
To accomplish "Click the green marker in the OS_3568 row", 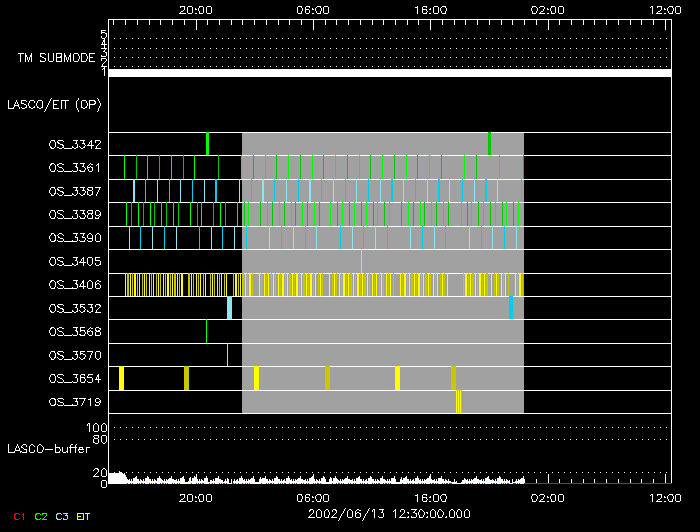I will [x=207, y=331].
